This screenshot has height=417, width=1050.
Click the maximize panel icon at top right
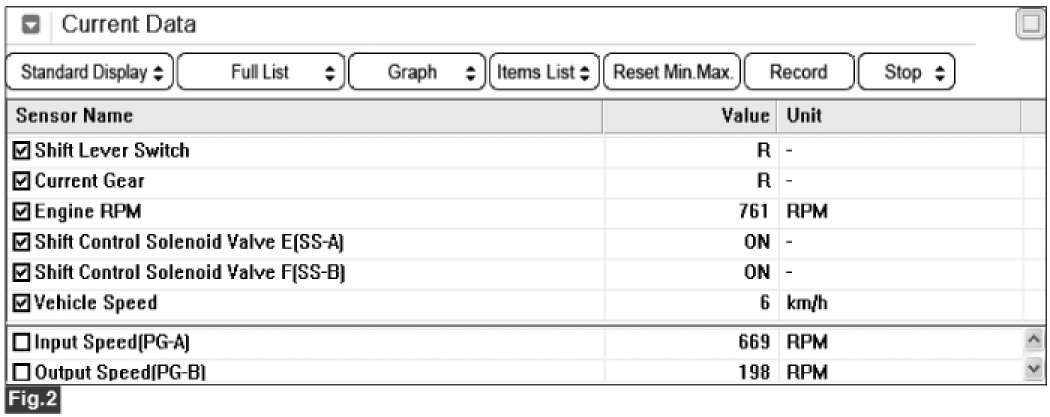1031,26
